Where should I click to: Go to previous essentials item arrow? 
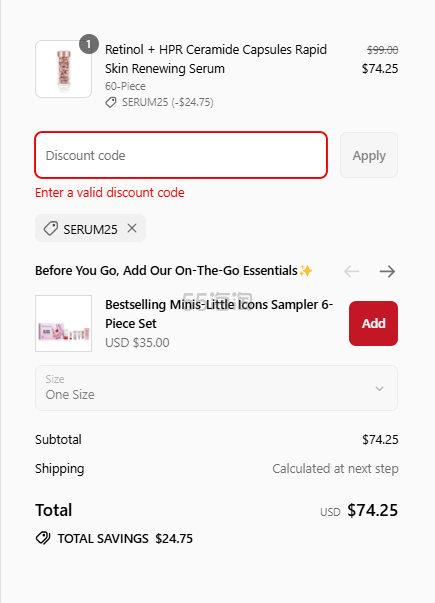click(352, 272)
